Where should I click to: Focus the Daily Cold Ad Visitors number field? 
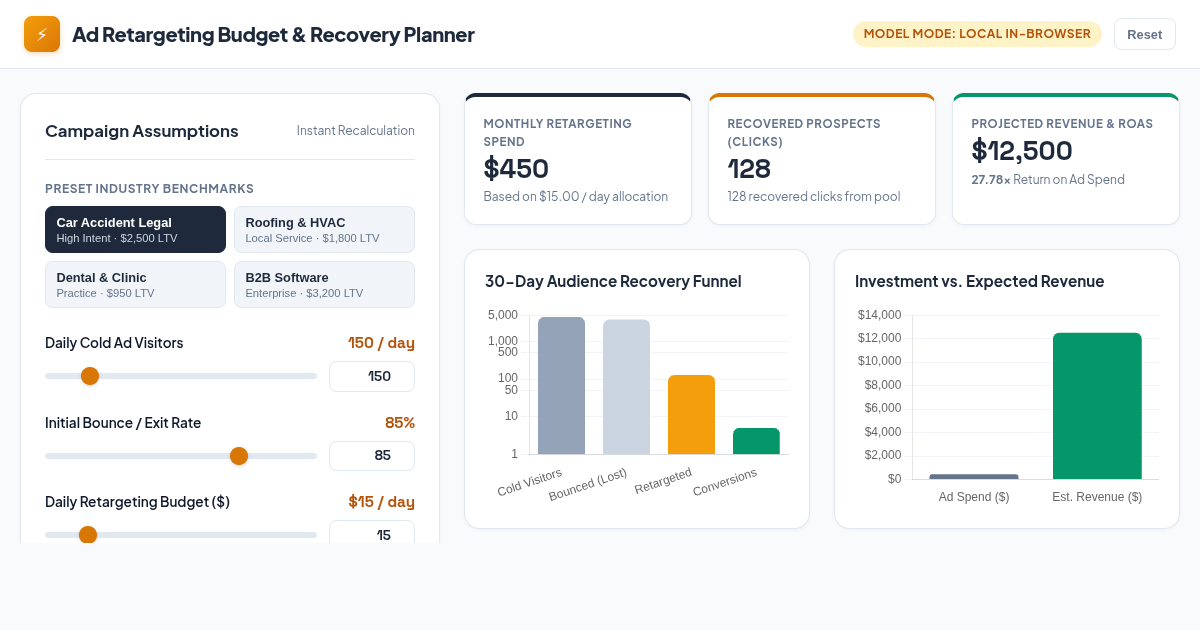pyautogui.click(x=372, y=376)
